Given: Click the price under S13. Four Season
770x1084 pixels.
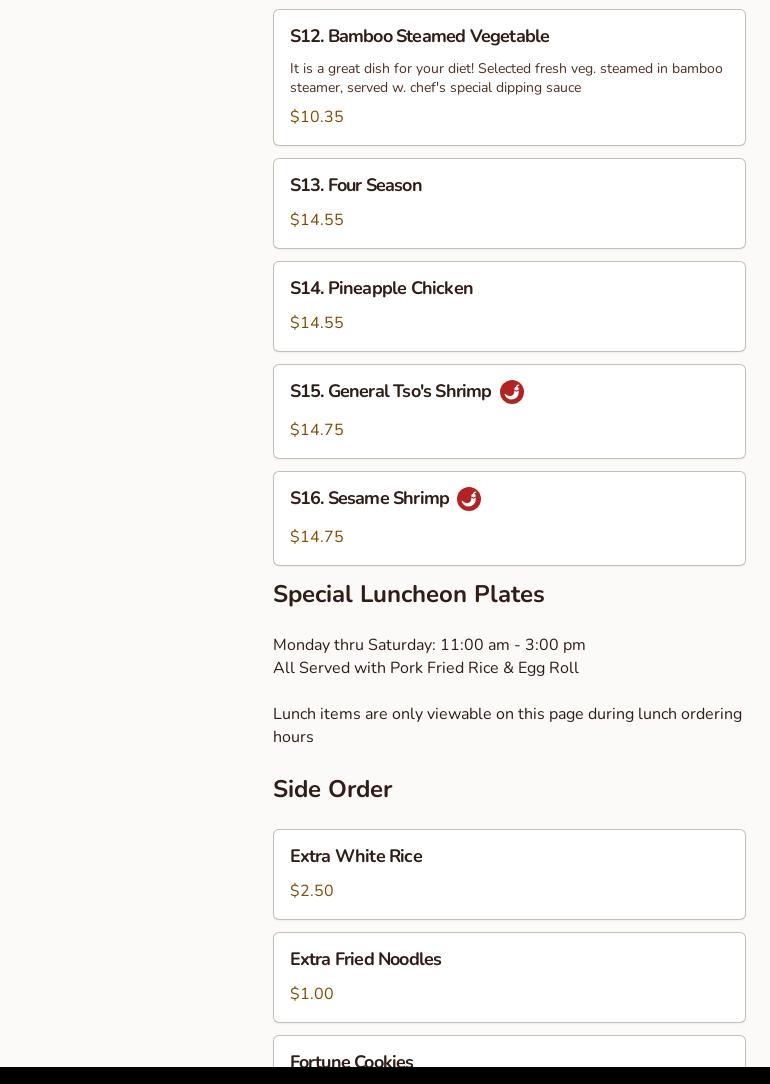Looking at the screenshot, I should tap(317, 220).
